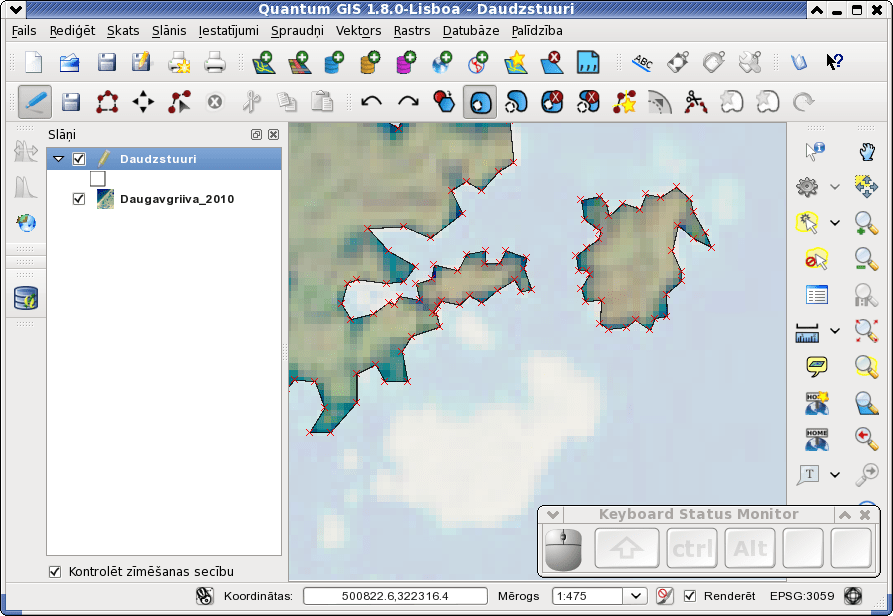This screenshot has width=893, height=616.
Task: Create a new shapefile layer
Action: click(x=515, y=62)
